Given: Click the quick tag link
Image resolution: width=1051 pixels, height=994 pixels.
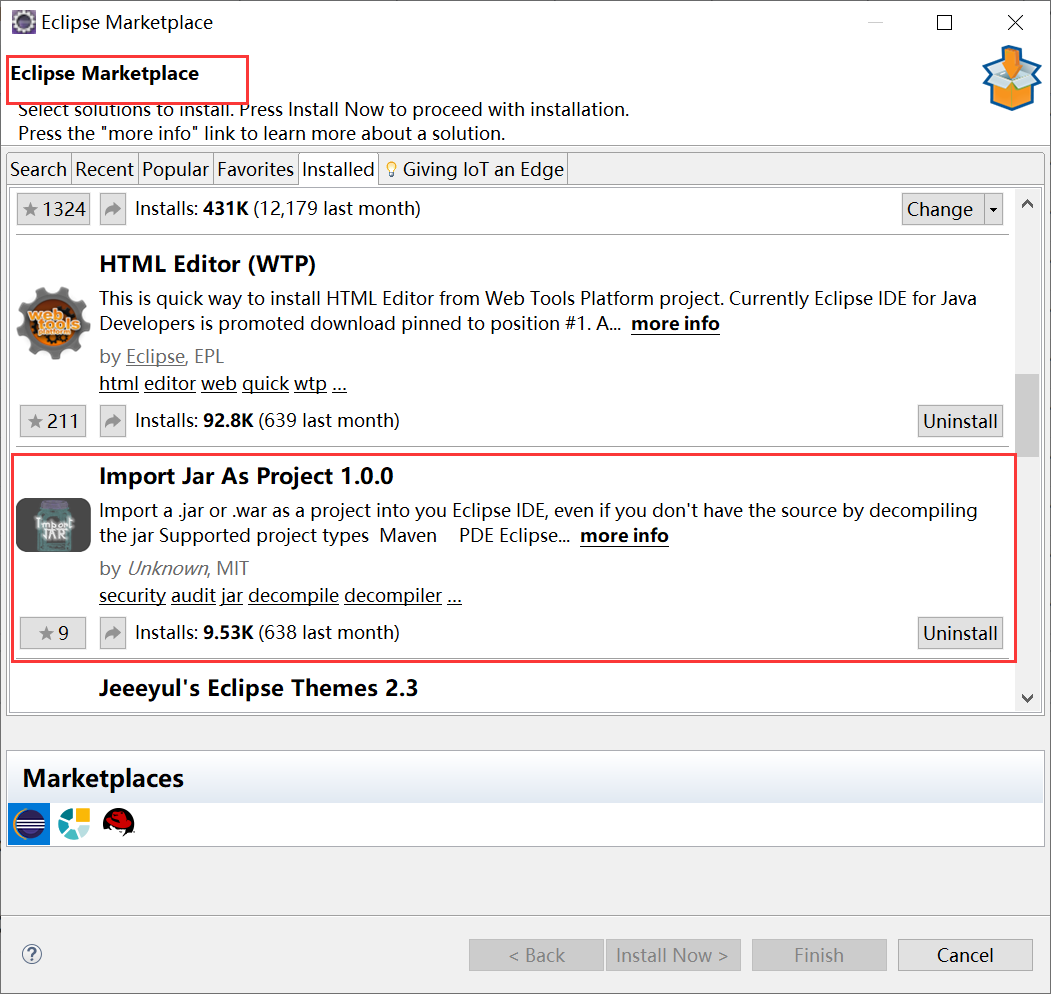Looking at the screenshot, I should tap(265, 383).
